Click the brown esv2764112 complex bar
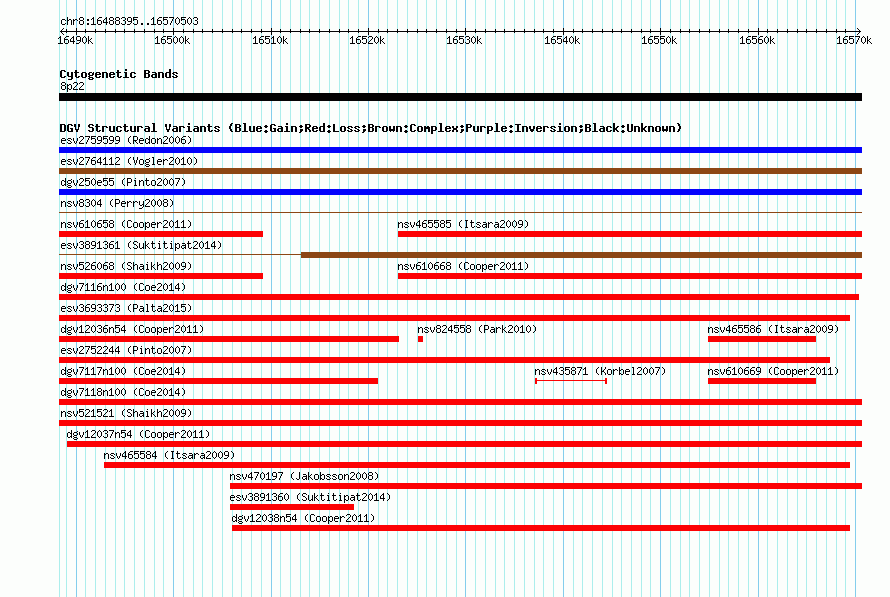Viewport: 890px width, 597px height. 460,171
